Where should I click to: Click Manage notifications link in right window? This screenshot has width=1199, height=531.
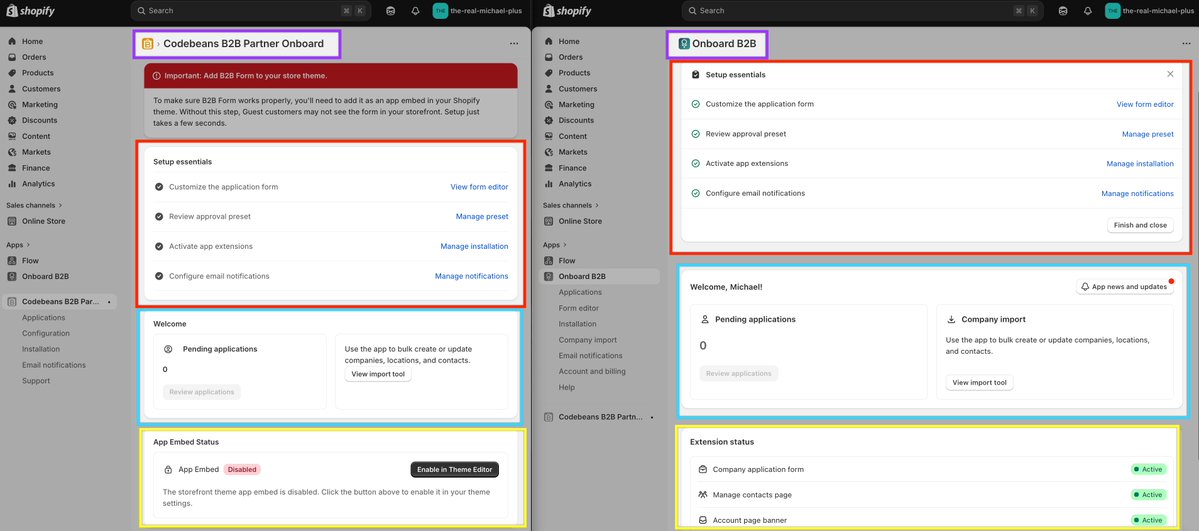click(x=1137, y=194)
